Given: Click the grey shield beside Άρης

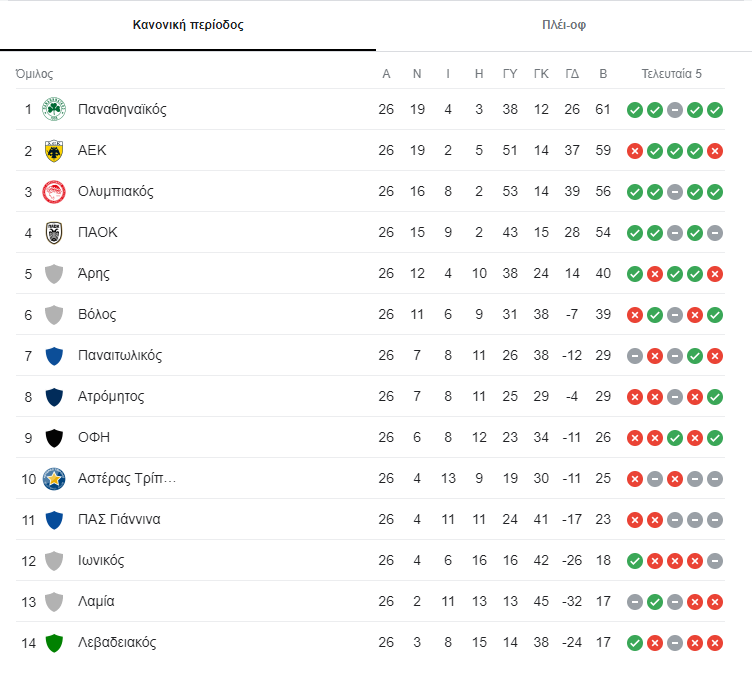Looking at the screenshot, I should (x=54, y=274).
